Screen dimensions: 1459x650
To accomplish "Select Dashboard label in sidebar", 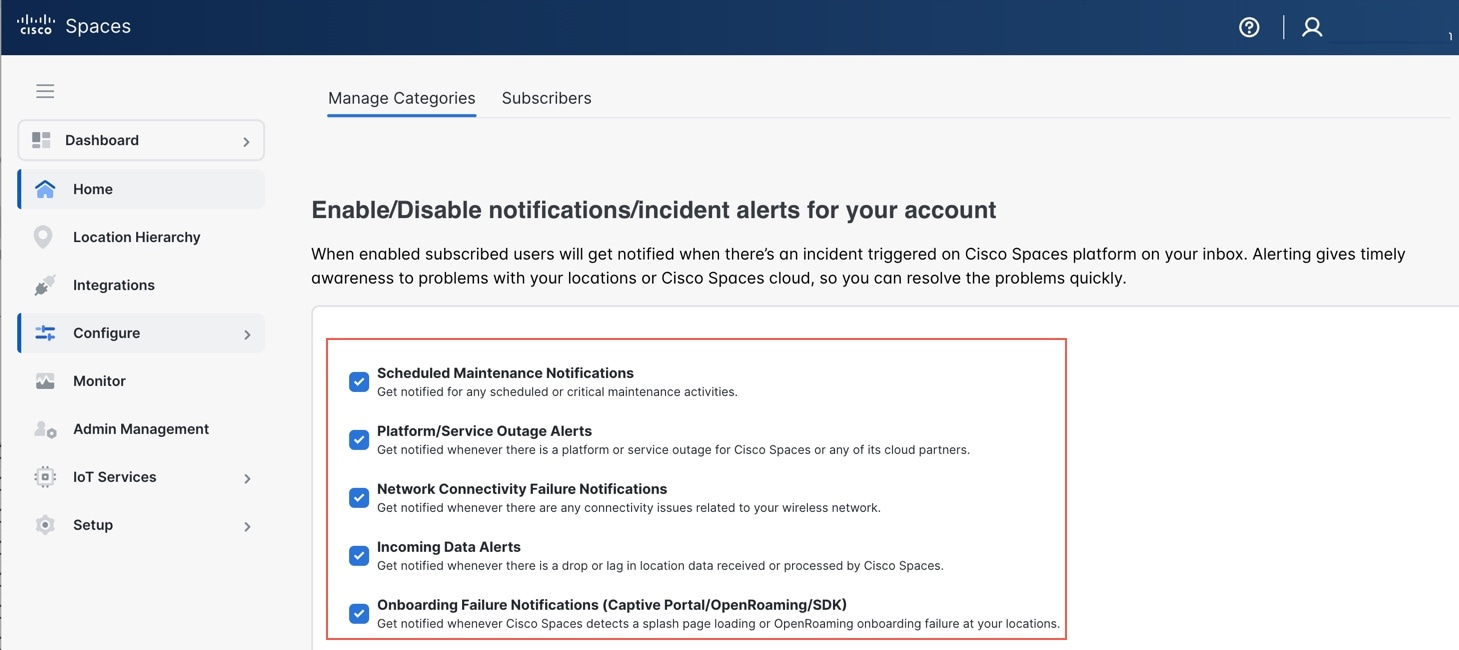I will (102, 140).
